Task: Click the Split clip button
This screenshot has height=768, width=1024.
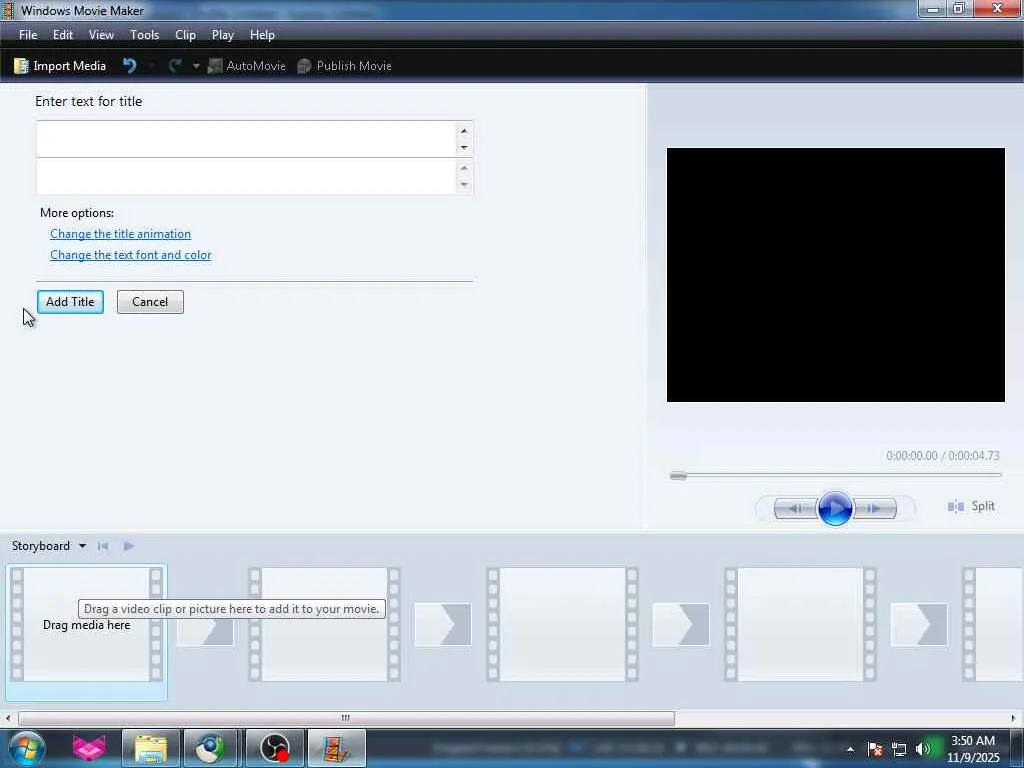Action: tap(971, 506)
